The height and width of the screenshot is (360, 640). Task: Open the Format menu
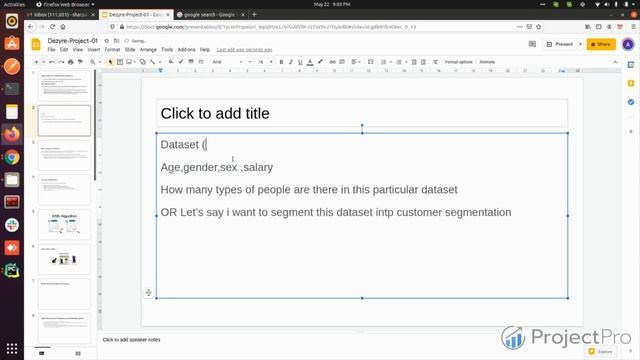(x=112, y=50)
